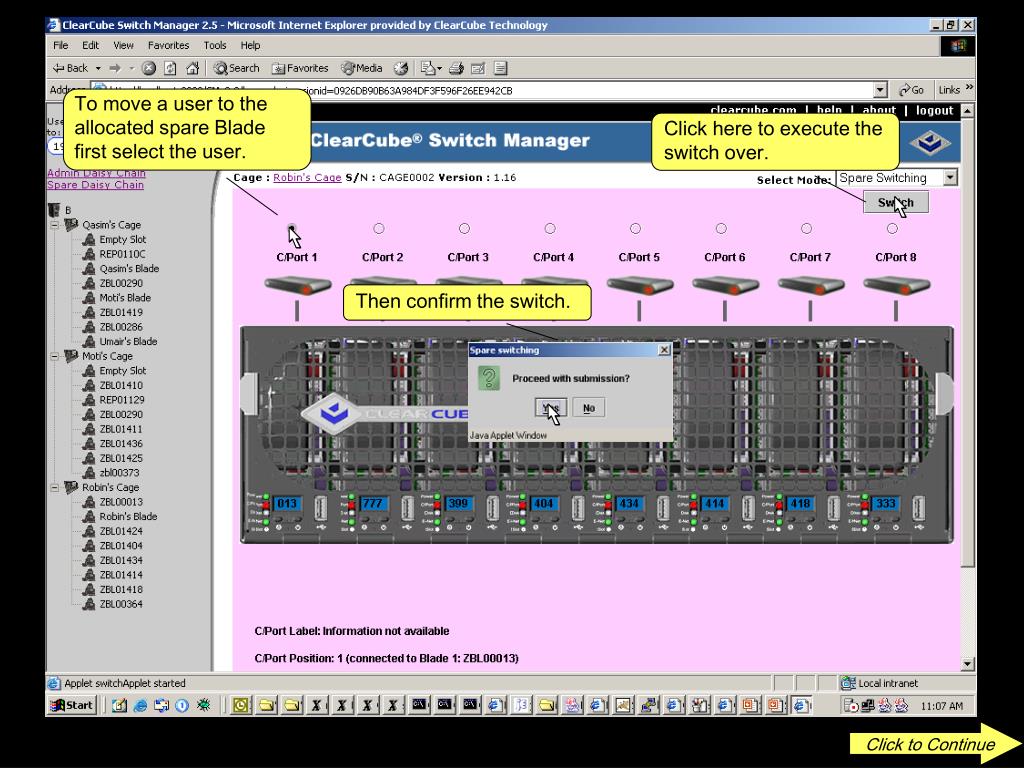The width and height of the screenshot is (1024, 768).
Task: Click blade display 013 in the cage
Action: [287, 504]
